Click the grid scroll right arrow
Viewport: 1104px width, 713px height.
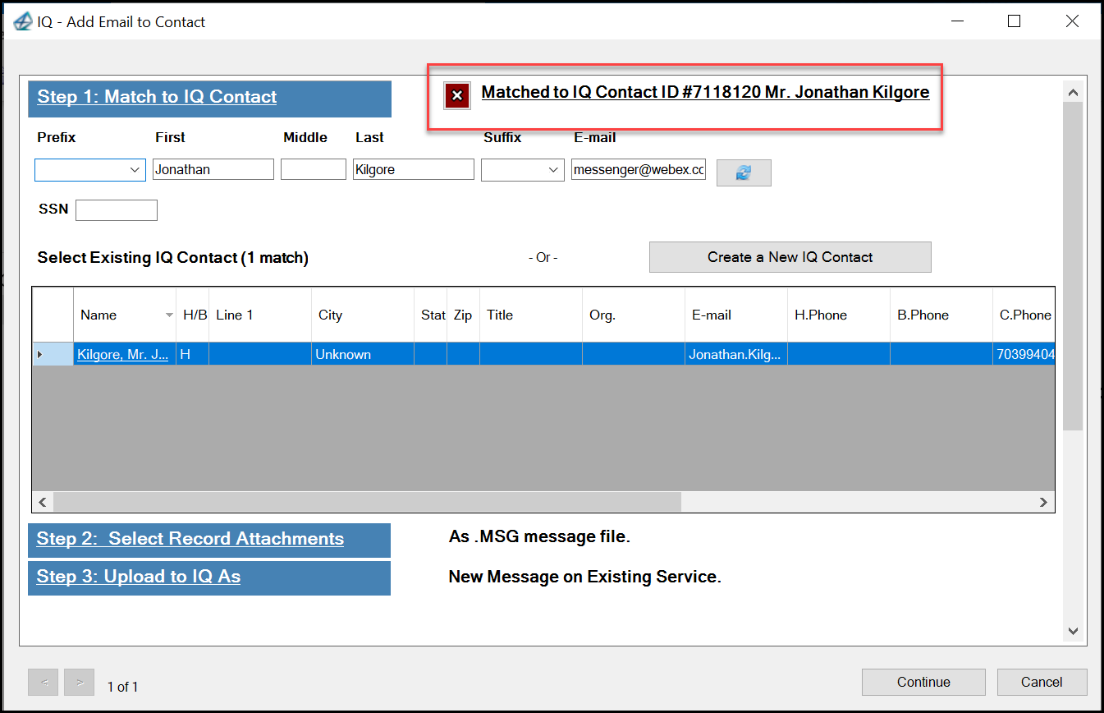(x=1043, y=502)
